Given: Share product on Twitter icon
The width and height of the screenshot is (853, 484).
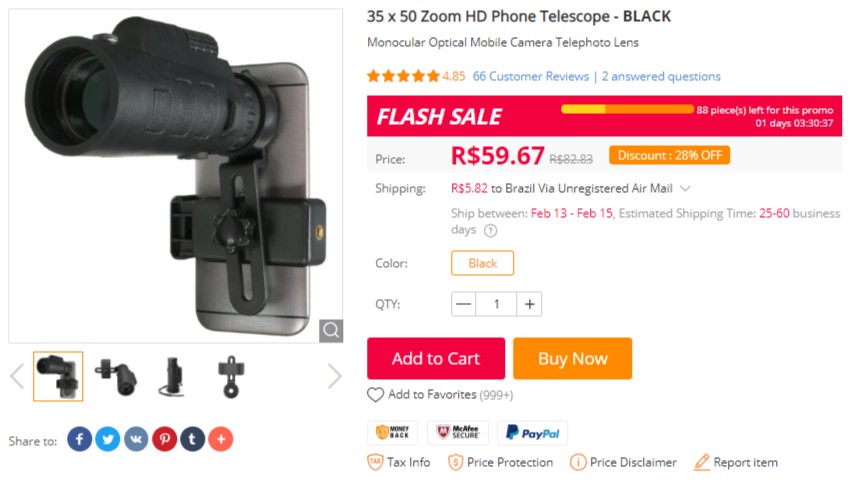Looking at the screenshot, I should (x=108, y=439).
